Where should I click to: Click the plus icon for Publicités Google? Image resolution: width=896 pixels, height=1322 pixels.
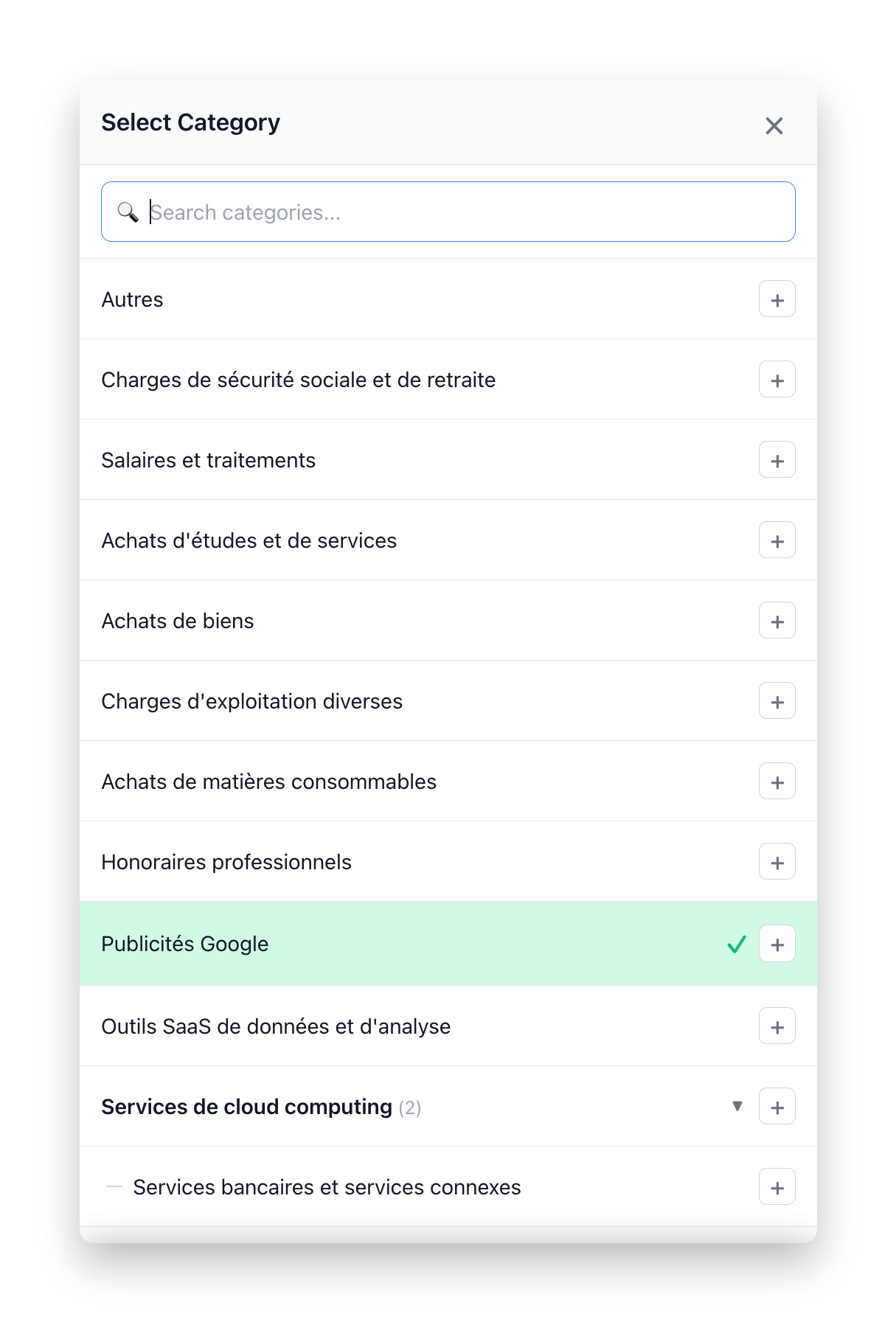(x=777, y=944)
